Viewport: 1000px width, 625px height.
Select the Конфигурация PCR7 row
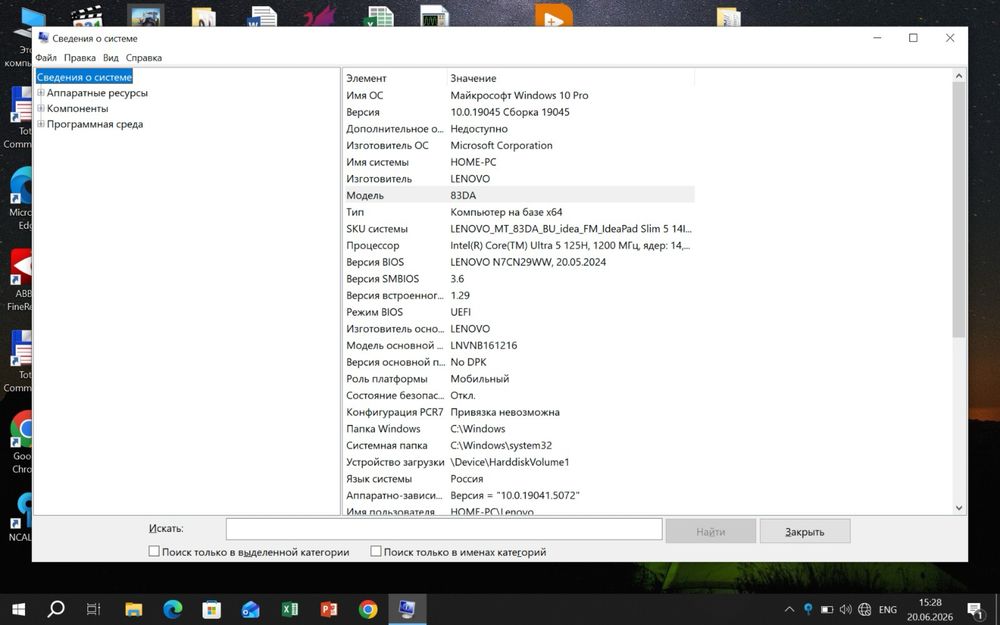(518, 412)
